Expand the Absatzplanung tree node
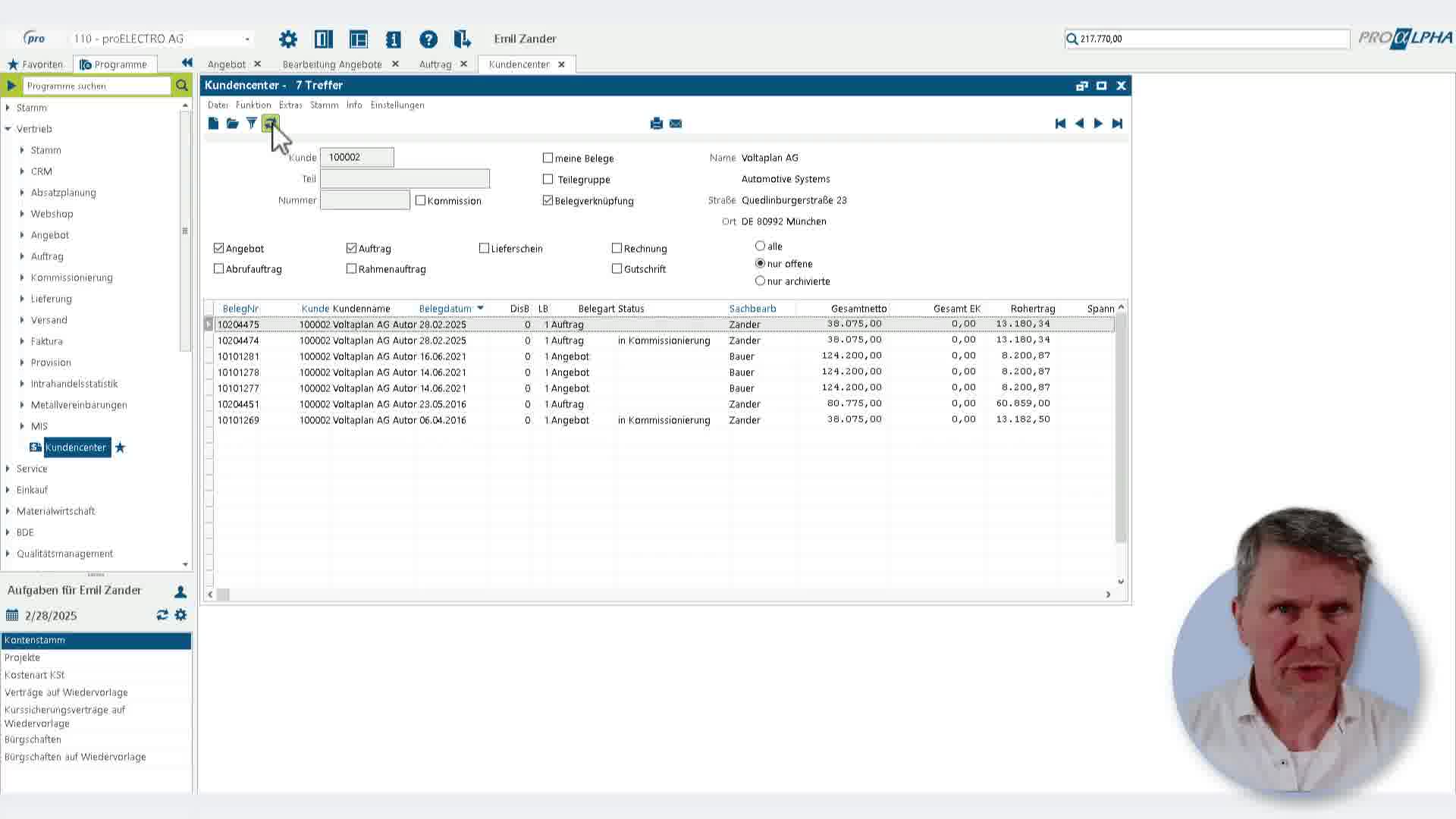Screen dimensions: 1456x819 click(22, 193)
